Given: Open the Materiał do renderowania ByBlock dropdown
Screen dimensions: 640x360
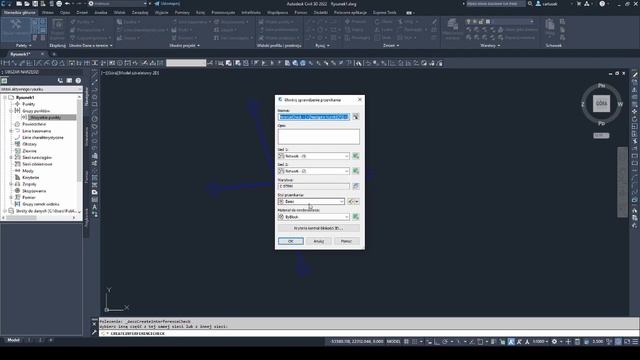Looking at the screenshot, I should pyautogui.click(x=313, y=217).
